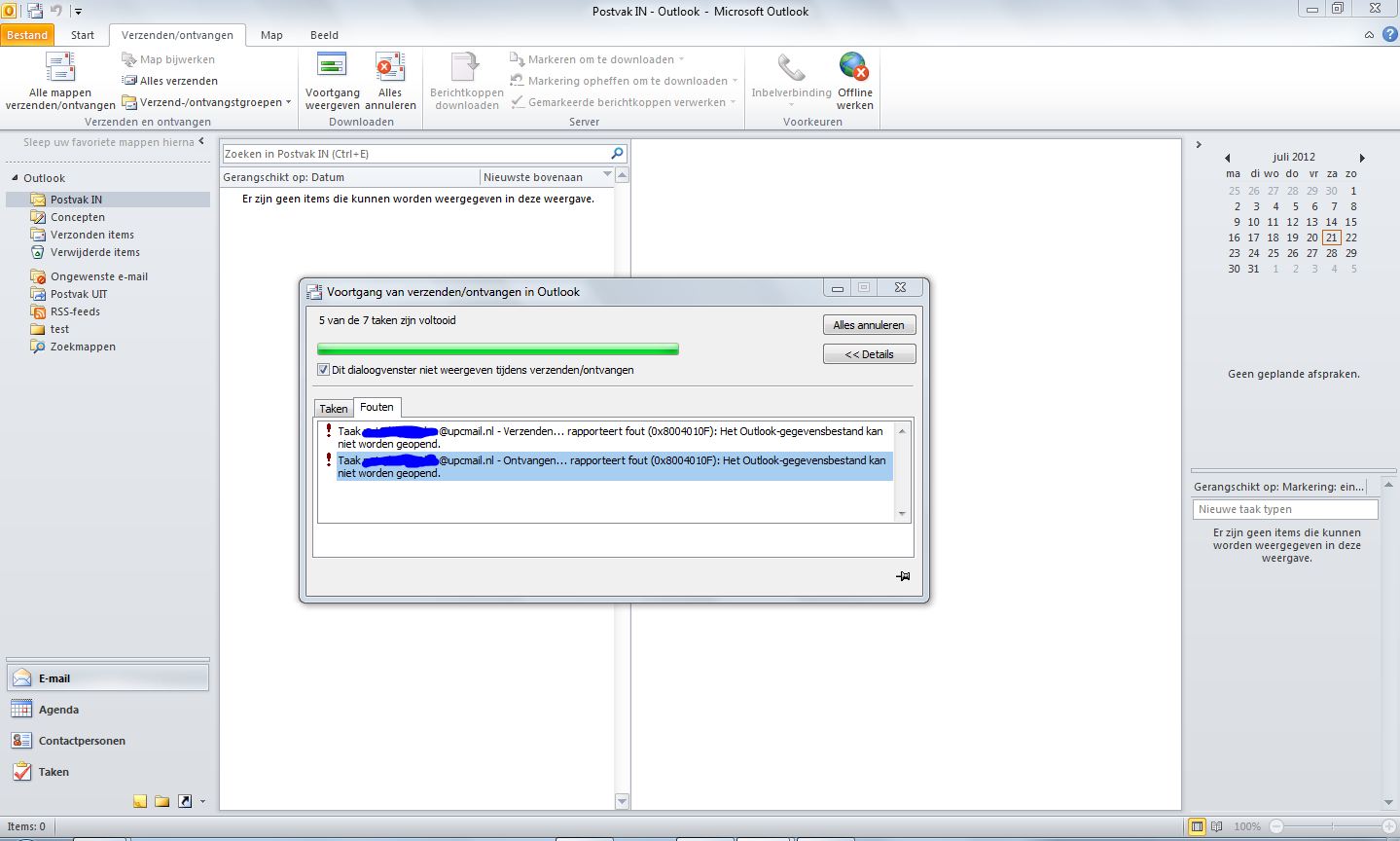This screenshot has width=1400, height=841.
Task: Click the Inbelverbinding phone icon
Action: tap(791, 66)
